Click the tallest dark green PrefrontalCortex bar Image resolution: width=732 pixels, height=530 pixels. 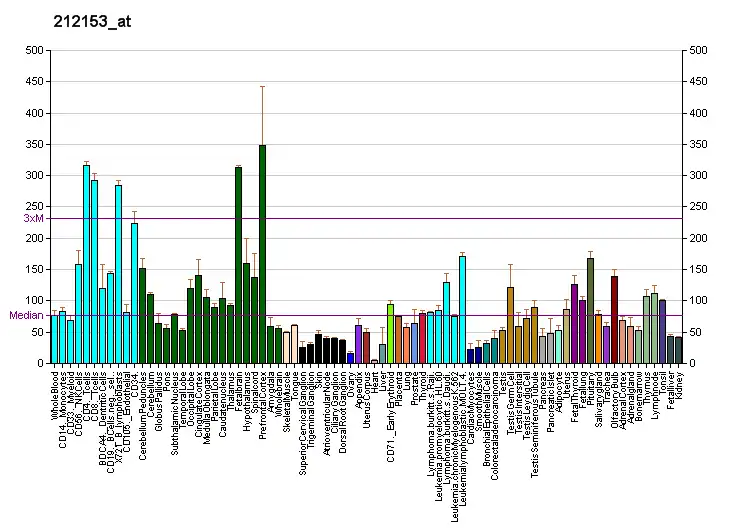pyautogui.click(x=262, y=254)
